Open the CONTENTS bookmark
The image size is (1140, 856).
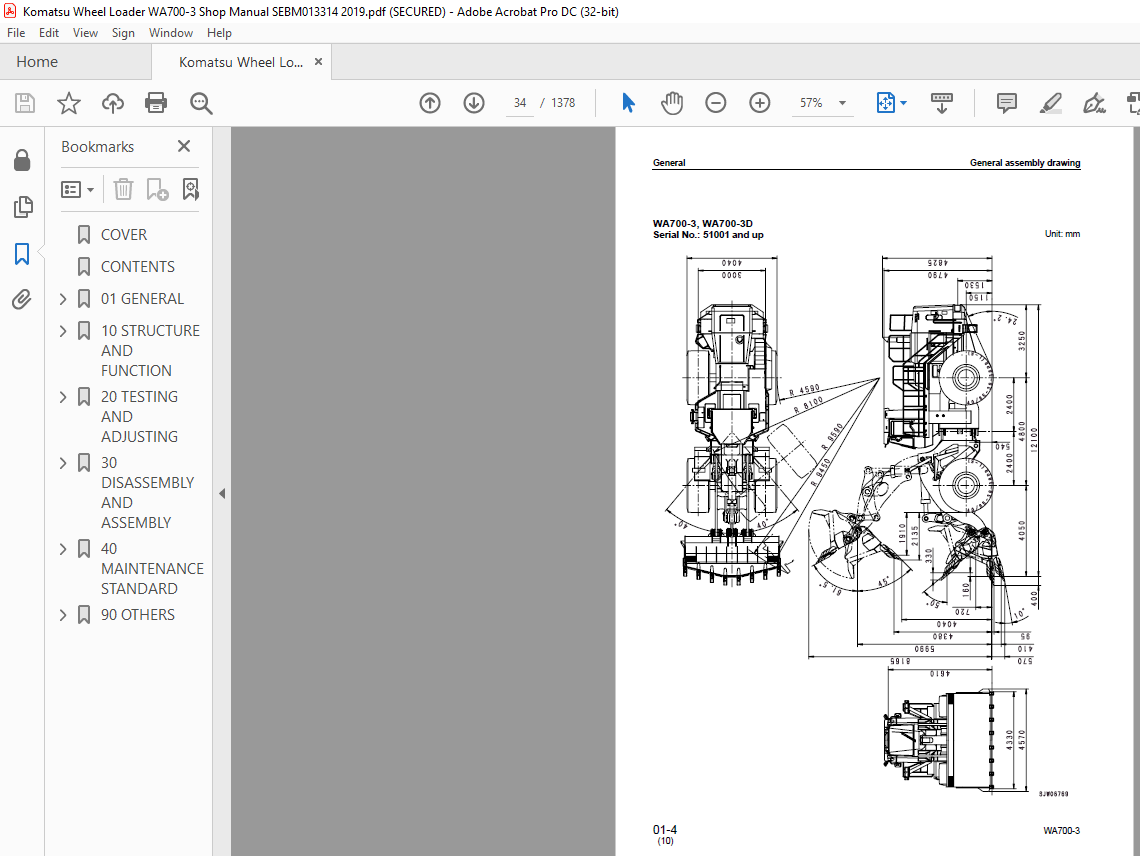(x=137, y=267)
